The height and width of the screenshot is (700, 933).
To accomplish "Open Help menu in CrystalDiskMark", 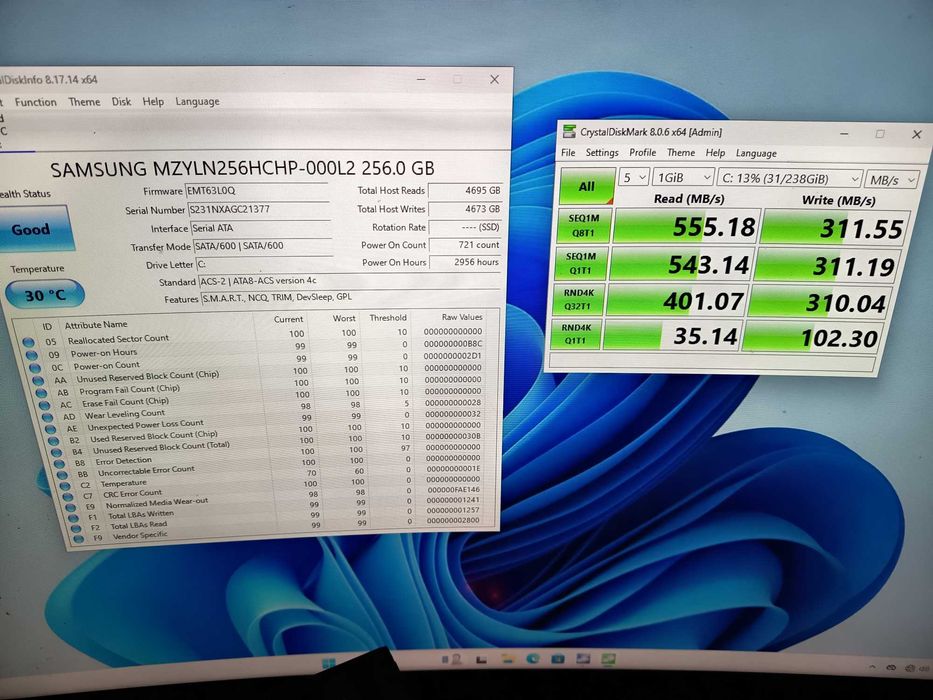I will click(715, 153).
